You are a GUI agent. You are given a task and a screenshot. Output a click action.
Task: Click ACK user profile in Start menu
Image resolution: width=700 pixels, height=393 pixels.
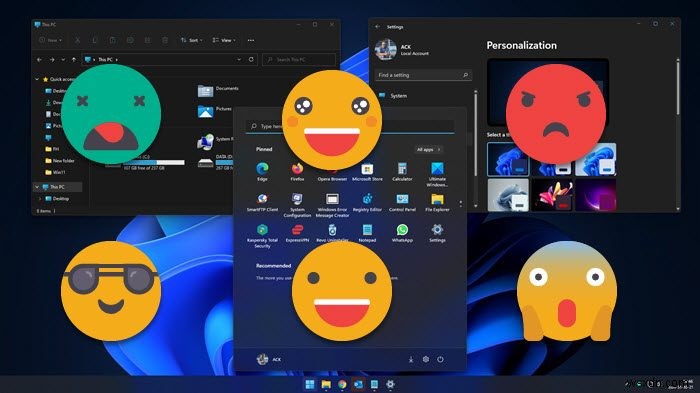coord(269,359)
